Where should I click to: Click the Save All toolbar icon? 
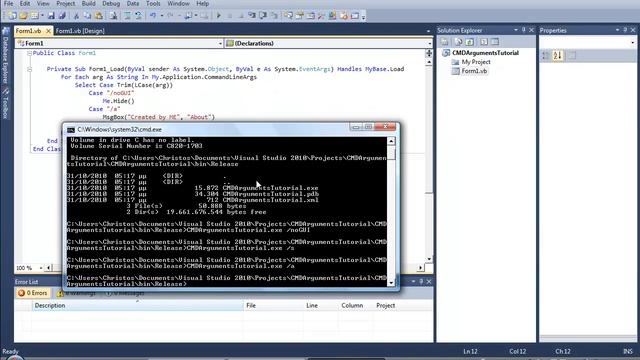tap(62, 16)
